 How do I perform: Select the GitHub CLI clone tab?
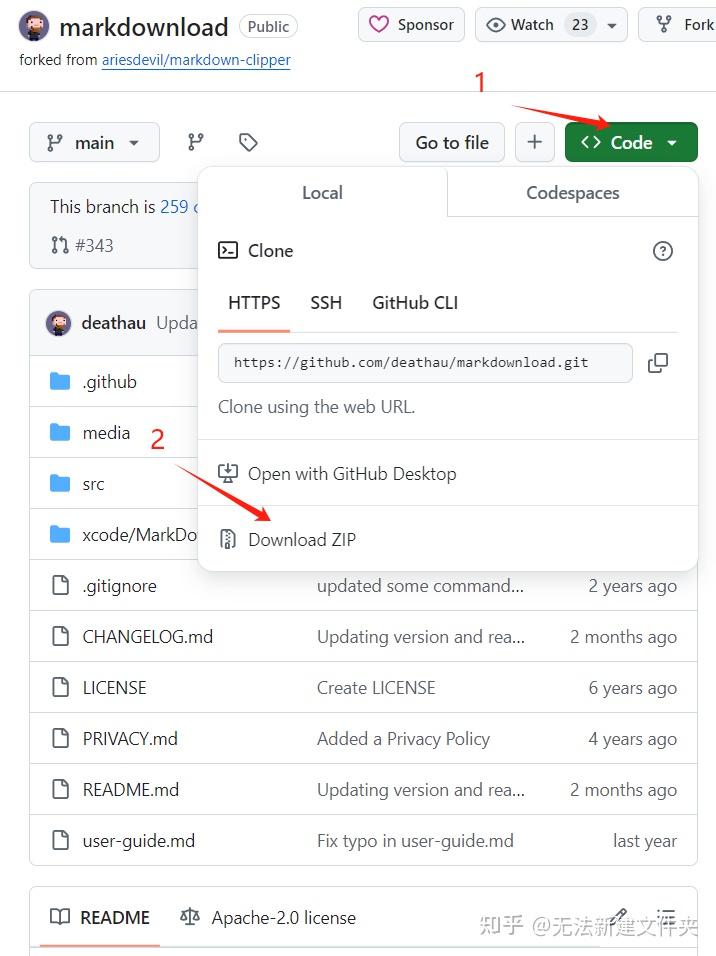[415, 303]
